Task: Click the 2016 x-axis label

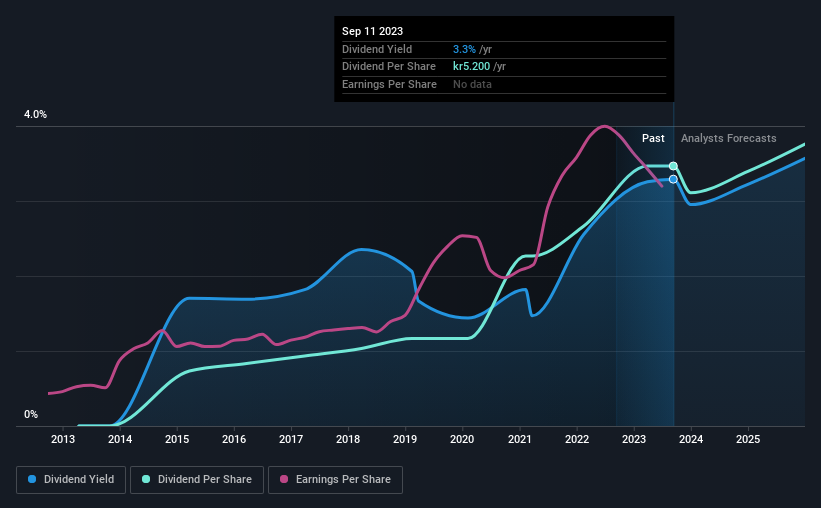Action: point(234,439)
